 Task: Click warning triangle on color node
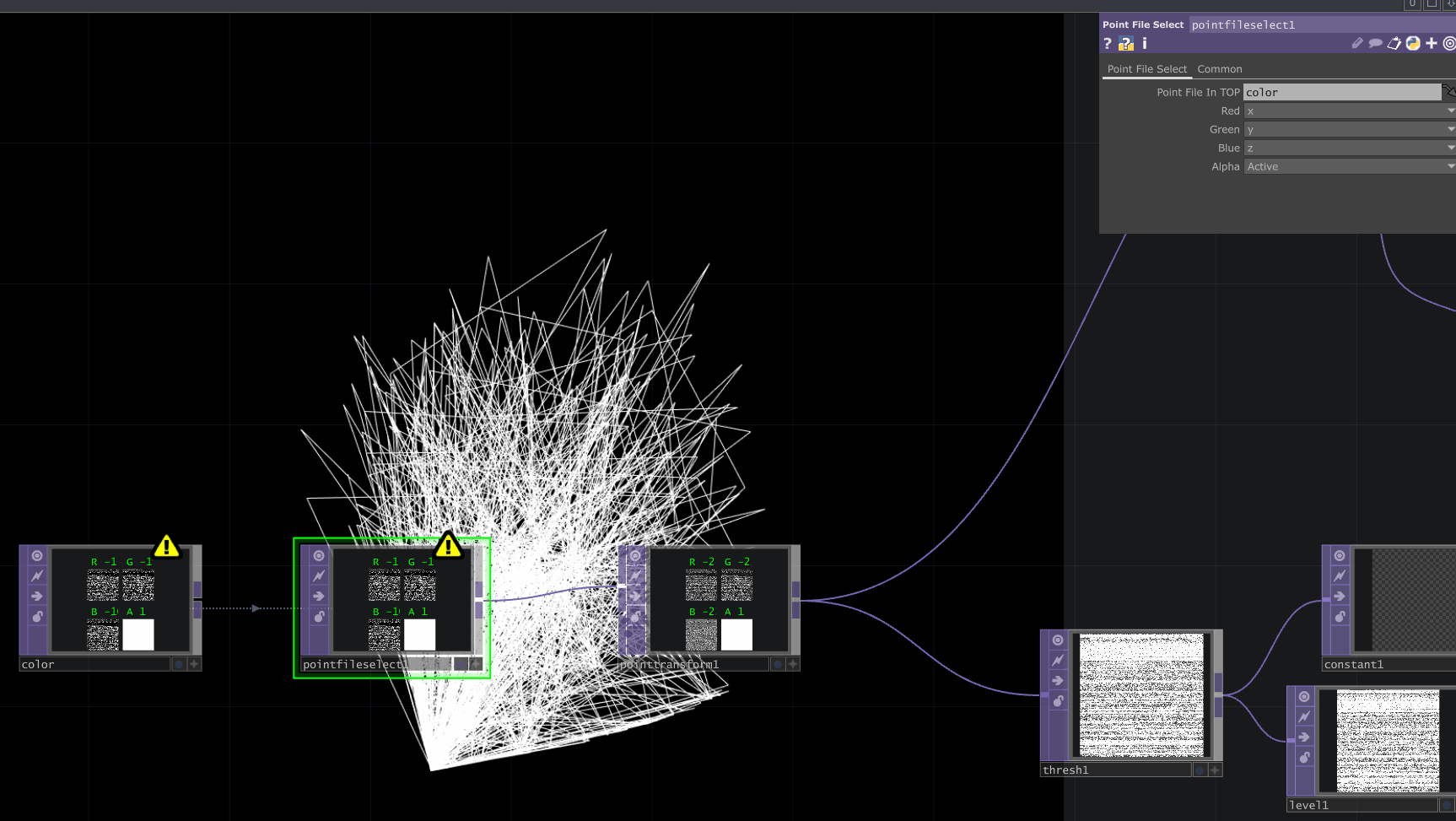(167, 547)
